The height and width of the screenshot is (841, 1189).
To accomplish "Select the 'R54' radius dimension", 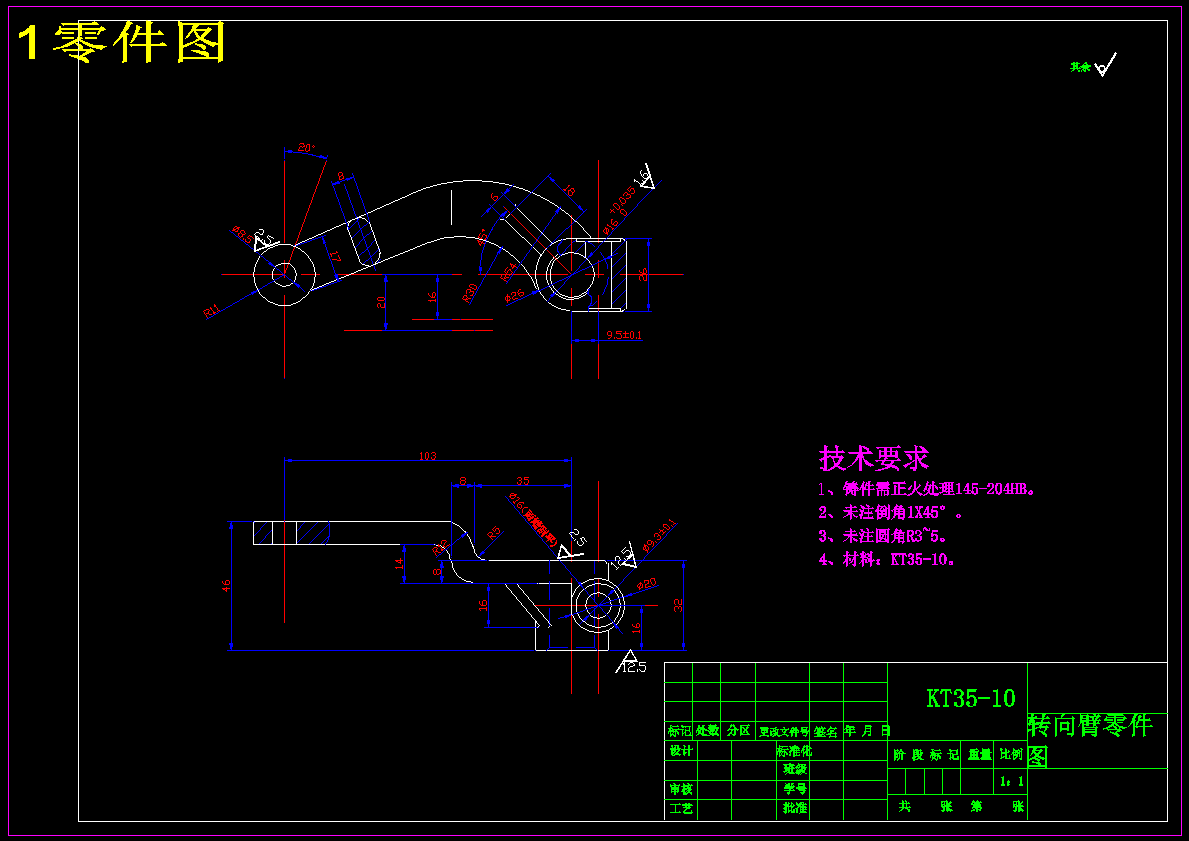I will (x=510, y=272).
